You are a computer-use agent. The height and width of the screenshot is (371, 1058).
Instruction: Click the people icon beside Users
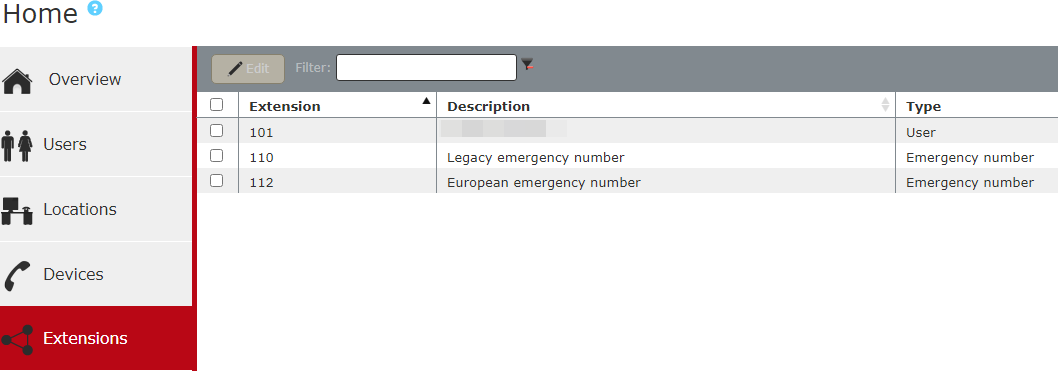tap(18, 146)
